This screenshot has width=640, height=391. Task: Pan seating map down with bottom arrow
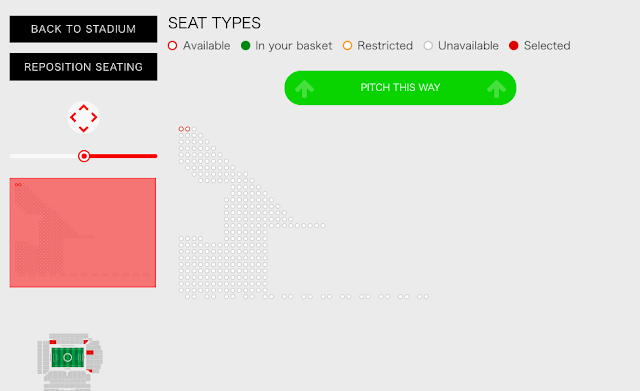tap(83, 129)
